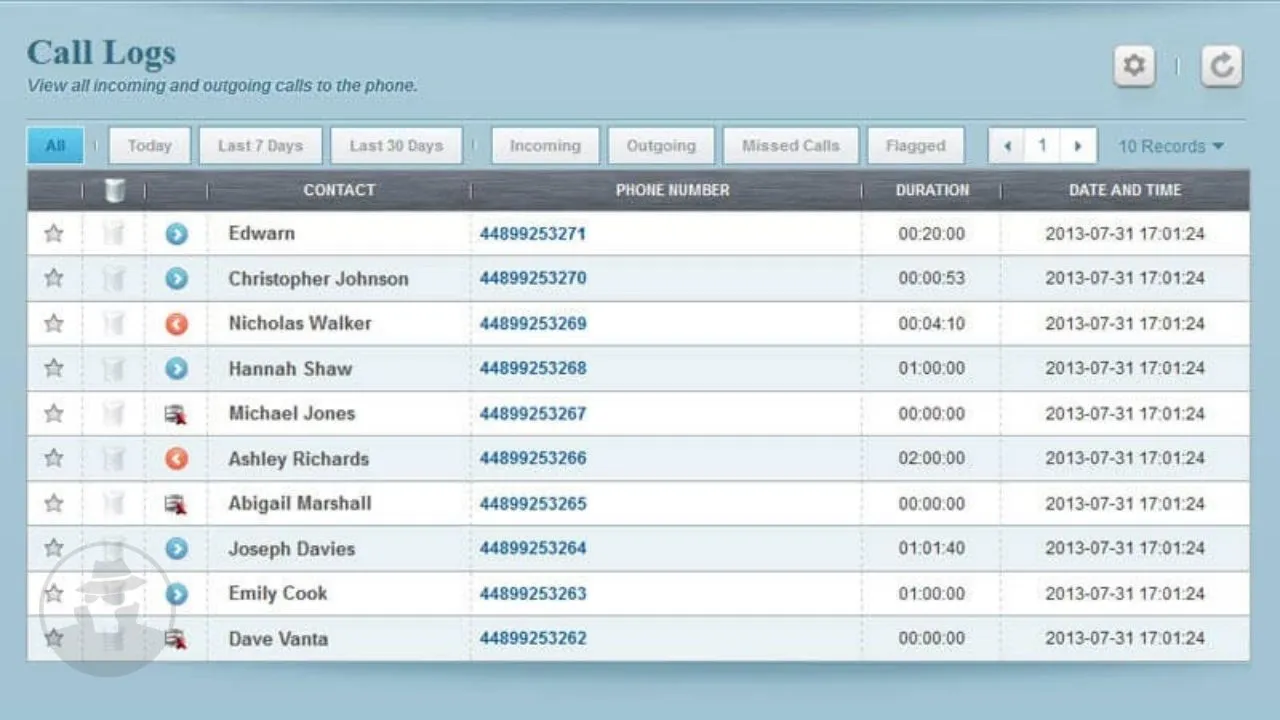Show Flagged calls only
The width and height of the screenshot is (1280, 720).
click(x=915, y=146)
